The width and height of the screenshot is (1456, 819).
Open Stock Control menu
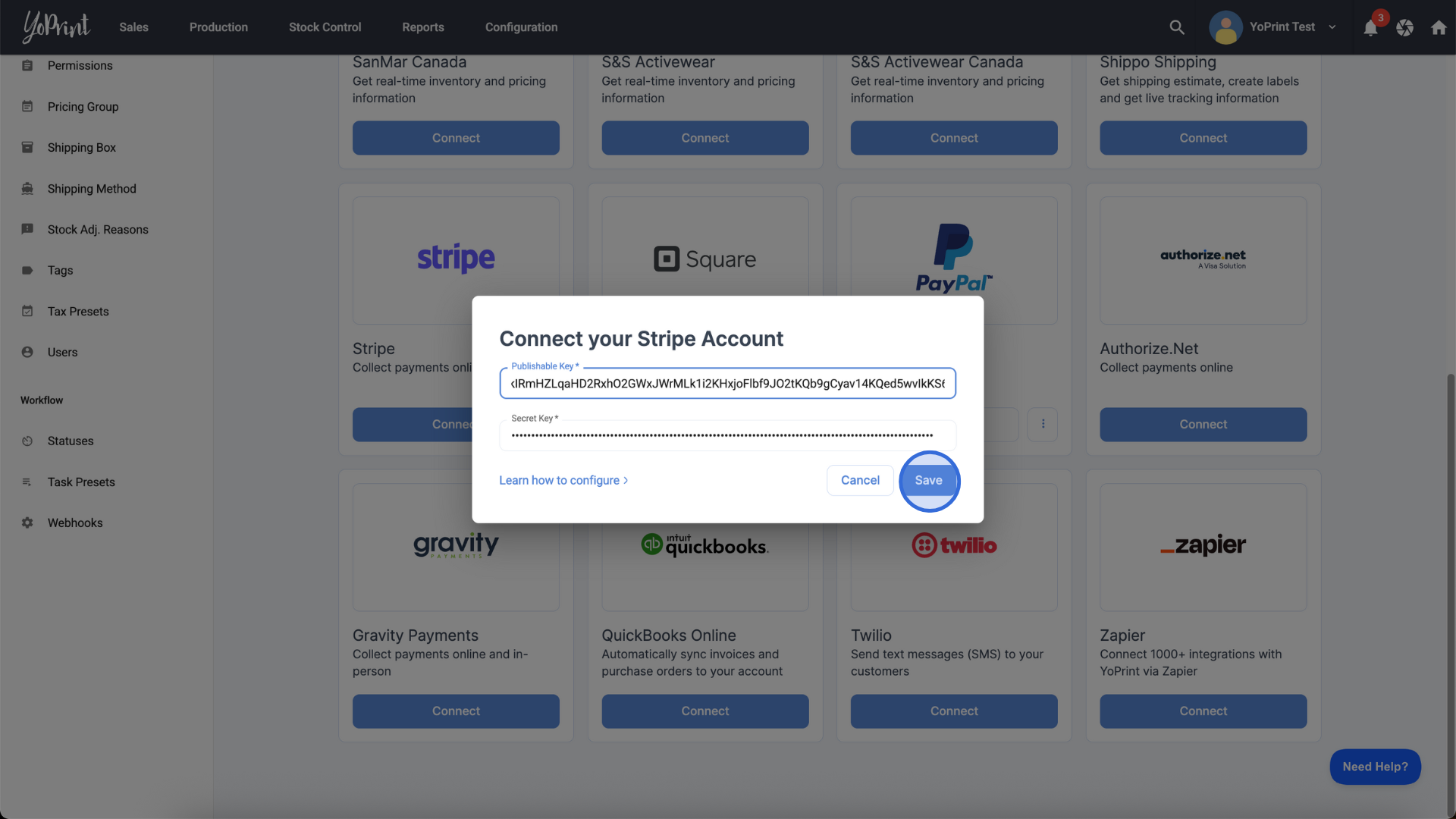point(325,27)
